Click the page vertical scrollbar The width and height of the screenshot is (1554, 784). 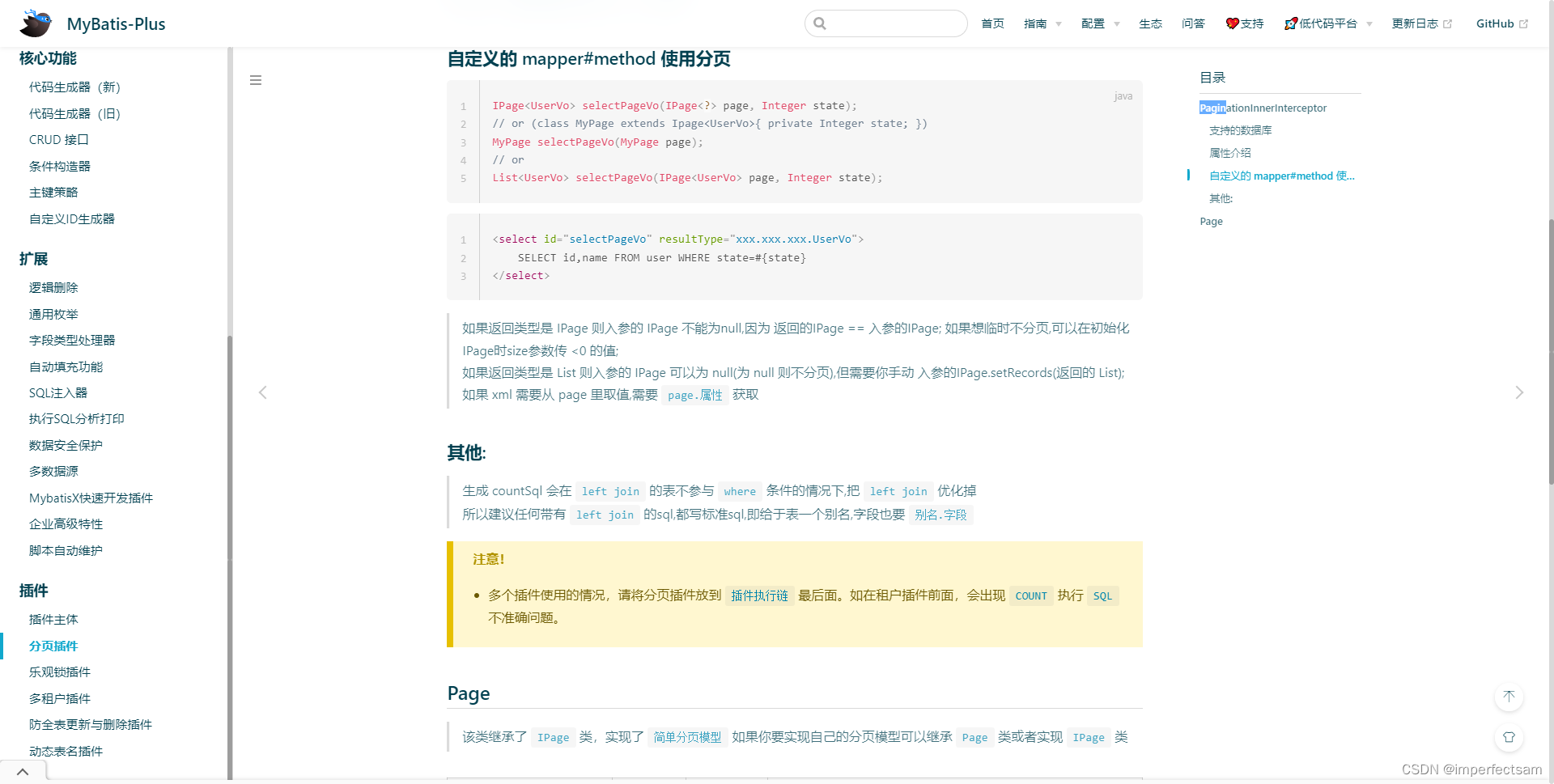[1550, 352]
